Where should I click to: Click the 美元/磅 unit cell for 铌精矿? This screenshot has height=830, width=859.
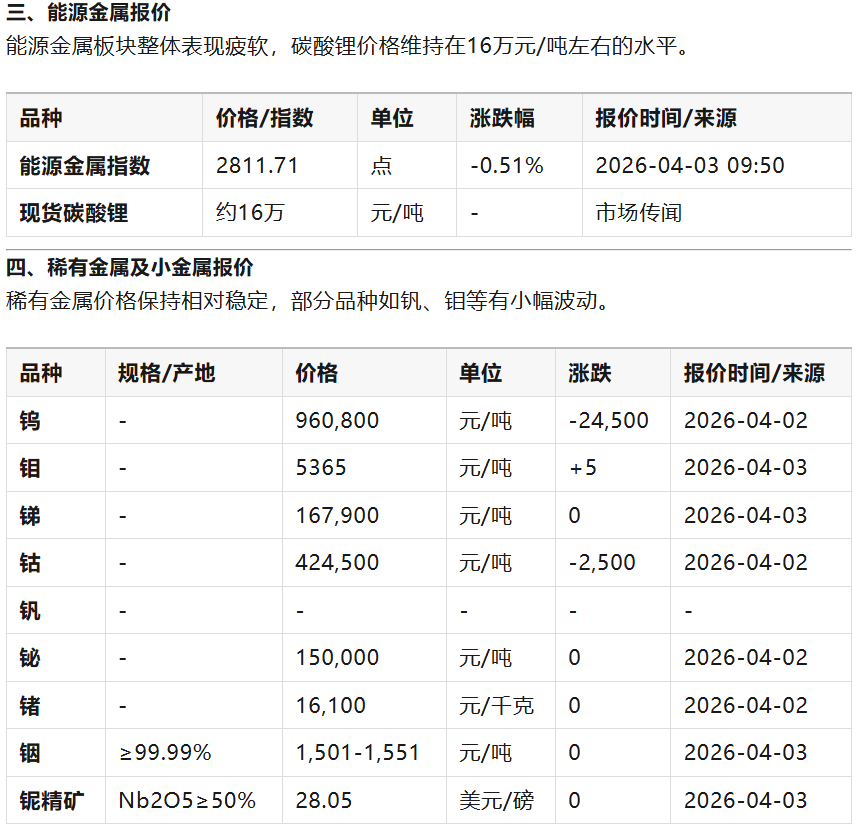click(x=496, y=801)
